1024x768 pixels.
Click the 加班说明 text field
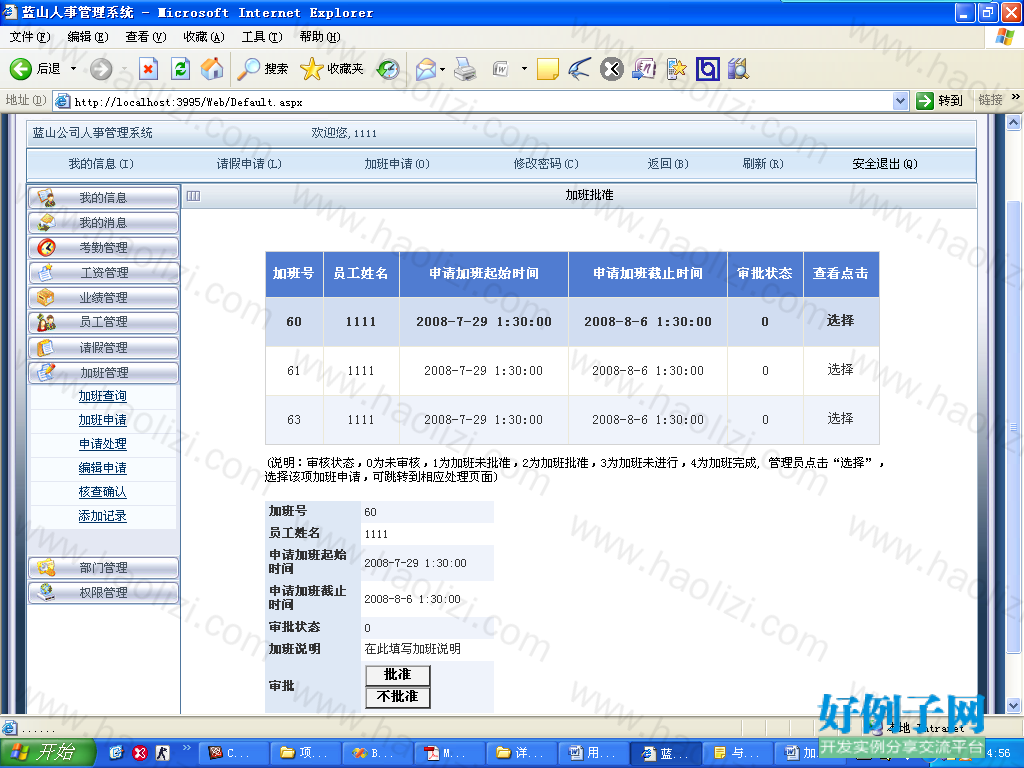click(427, 648)
